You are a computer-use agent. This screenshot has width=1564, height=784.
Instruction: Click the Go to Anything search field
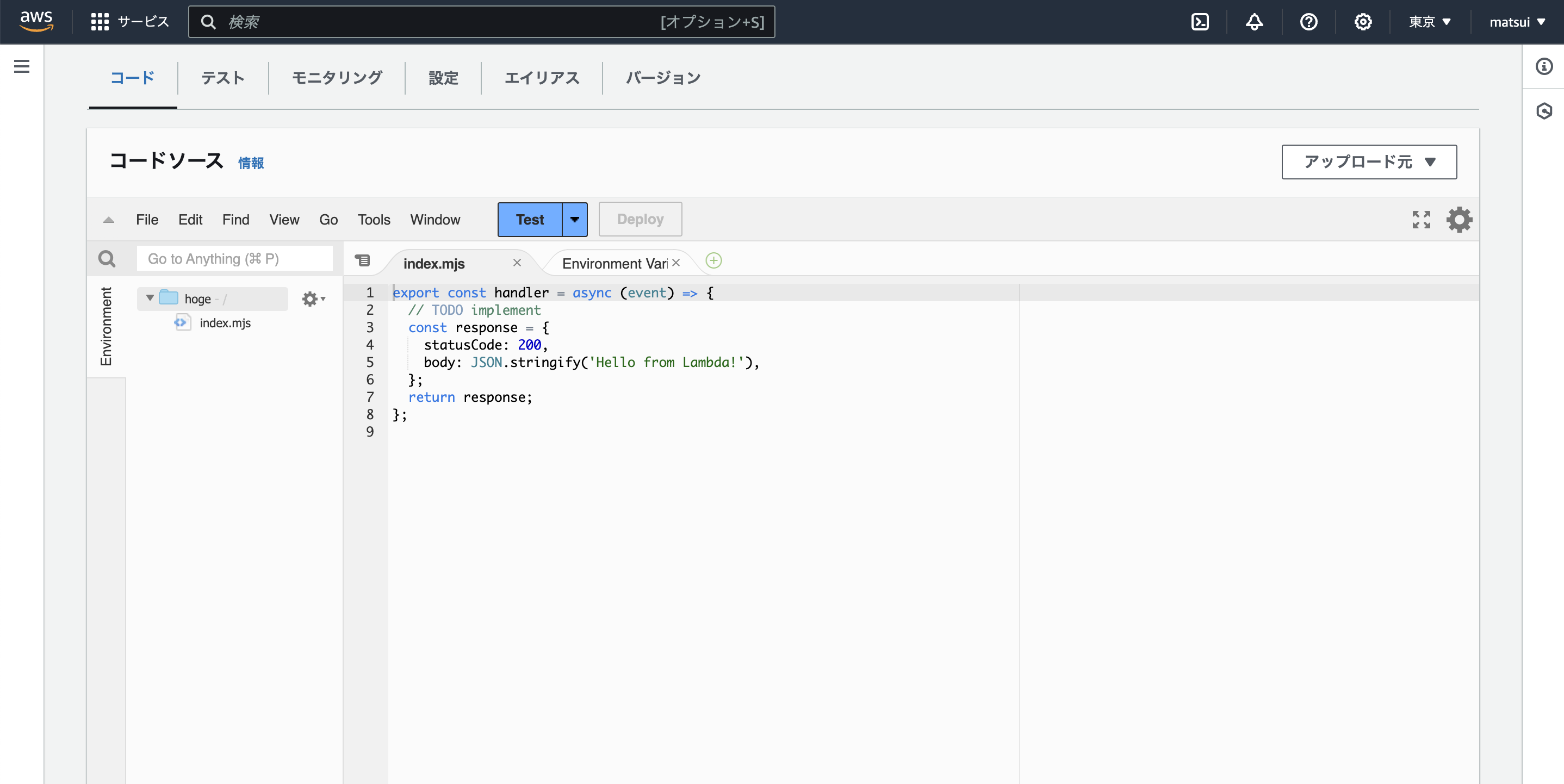[234, 258]
